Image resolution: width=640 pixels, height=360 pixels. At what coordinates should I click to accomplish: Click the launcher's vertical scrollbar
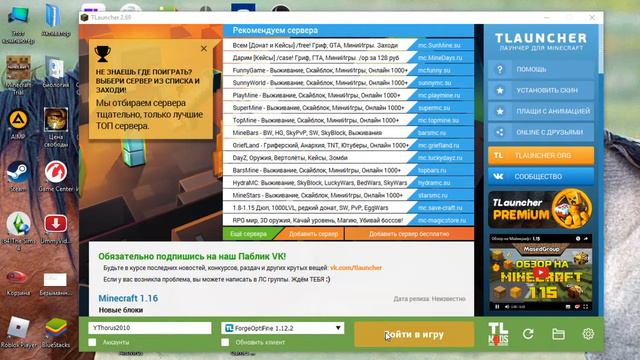pyautogui.click(x=601, y=49)
